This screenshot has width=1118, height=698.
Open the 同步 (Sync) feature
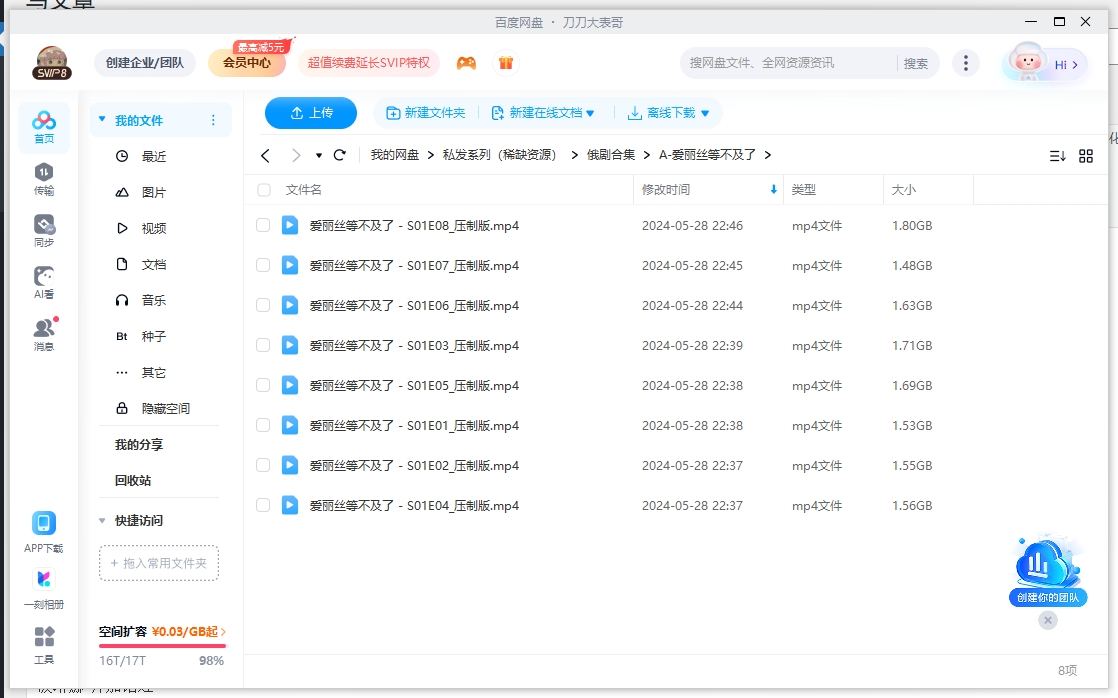click(44, 228)
